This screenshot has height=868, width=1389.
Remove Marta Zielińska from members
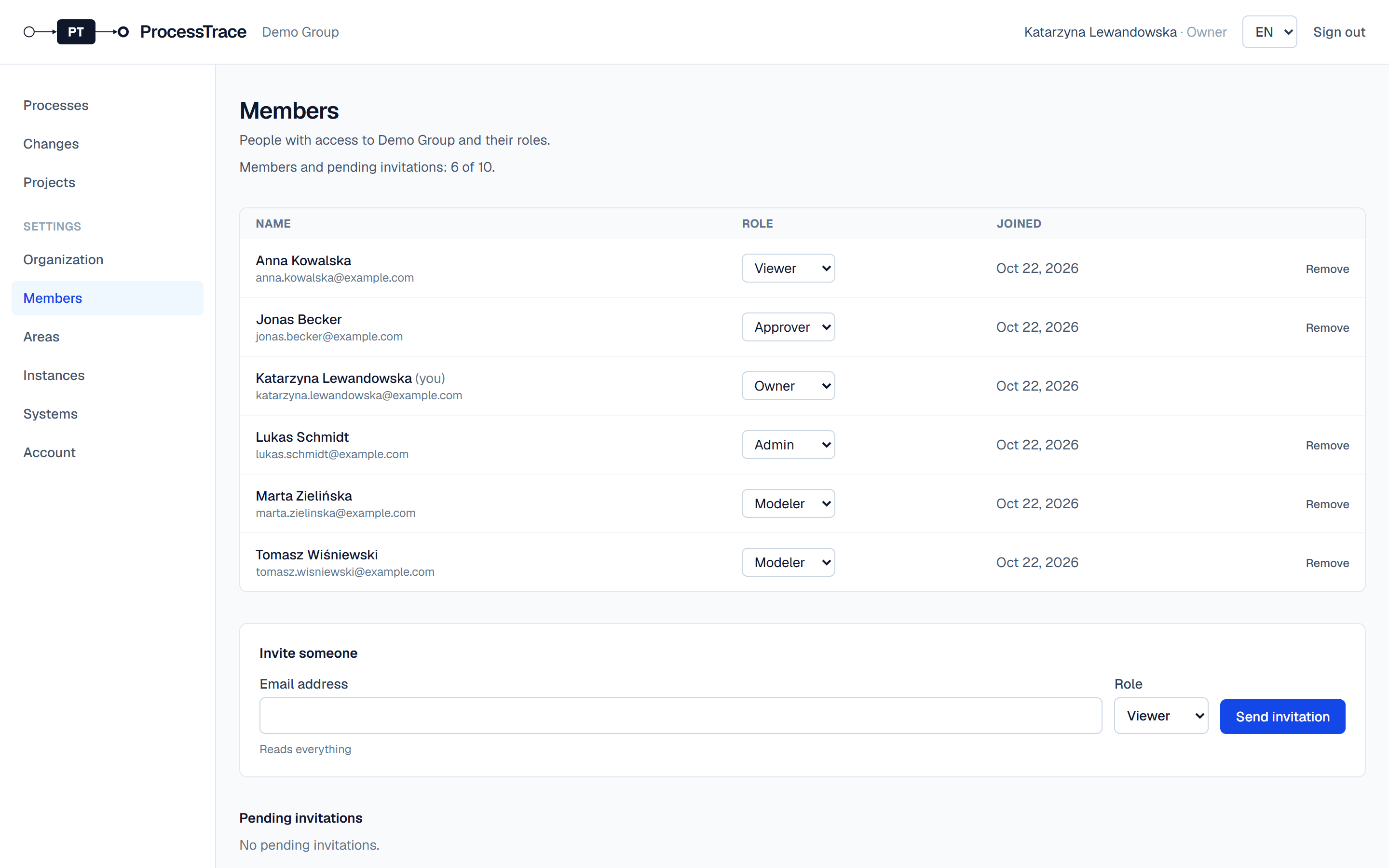pyautogui.click(x=1327, y=504)
